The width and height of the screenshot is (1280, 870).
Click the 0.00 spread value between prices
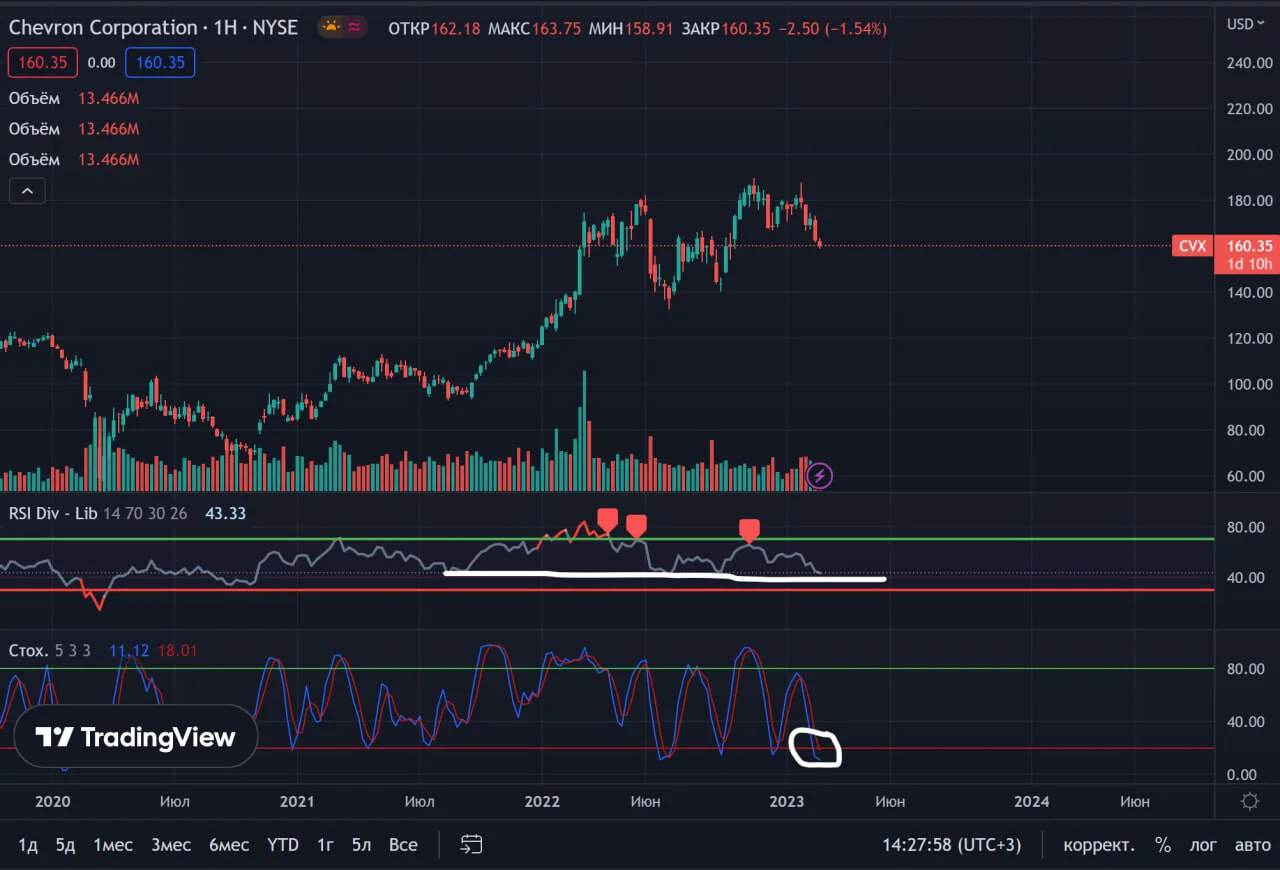(101, 63)
